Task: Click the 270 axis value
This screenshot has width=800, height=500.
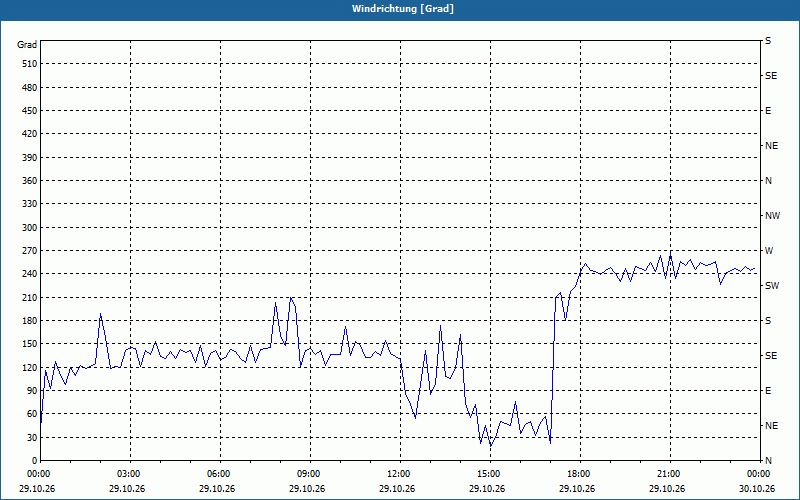Action: (x=29, y=251)
